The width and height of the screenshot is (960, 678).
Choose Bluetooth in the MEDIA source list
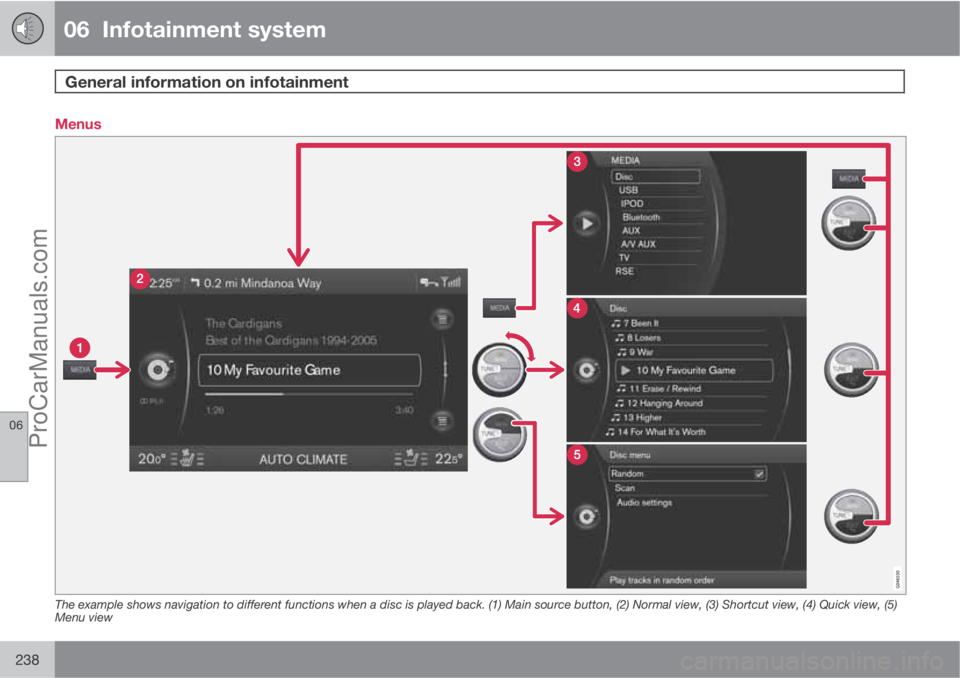641,217
